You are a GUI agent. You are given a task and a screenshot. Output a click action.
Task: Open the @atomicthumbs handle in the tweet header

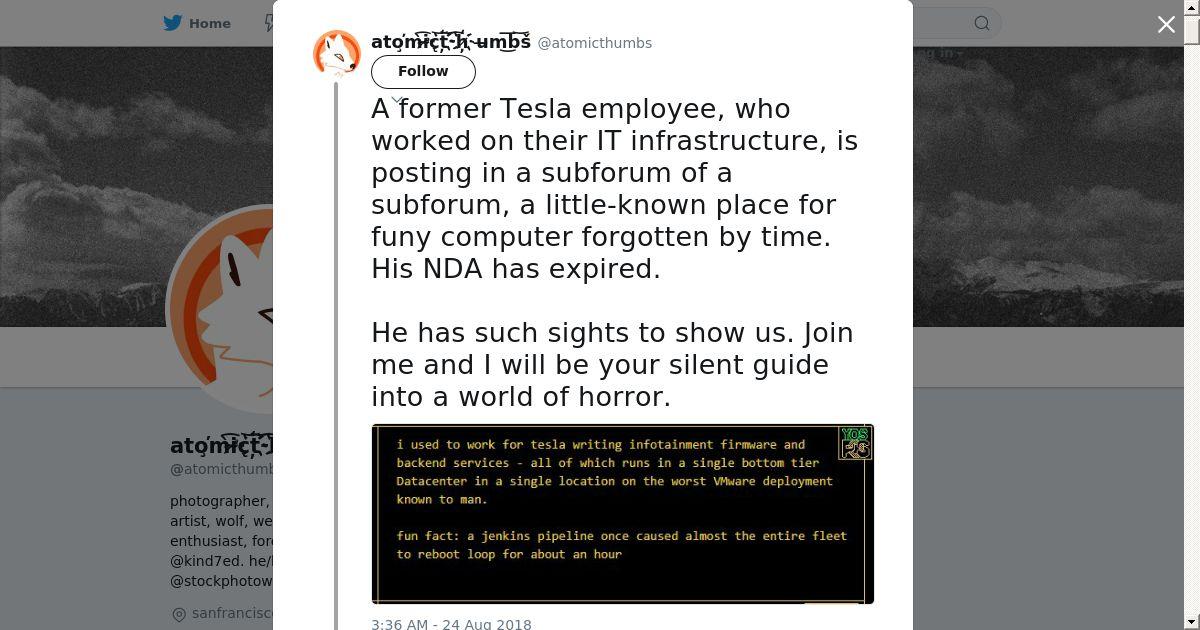[x=595, y=43]
